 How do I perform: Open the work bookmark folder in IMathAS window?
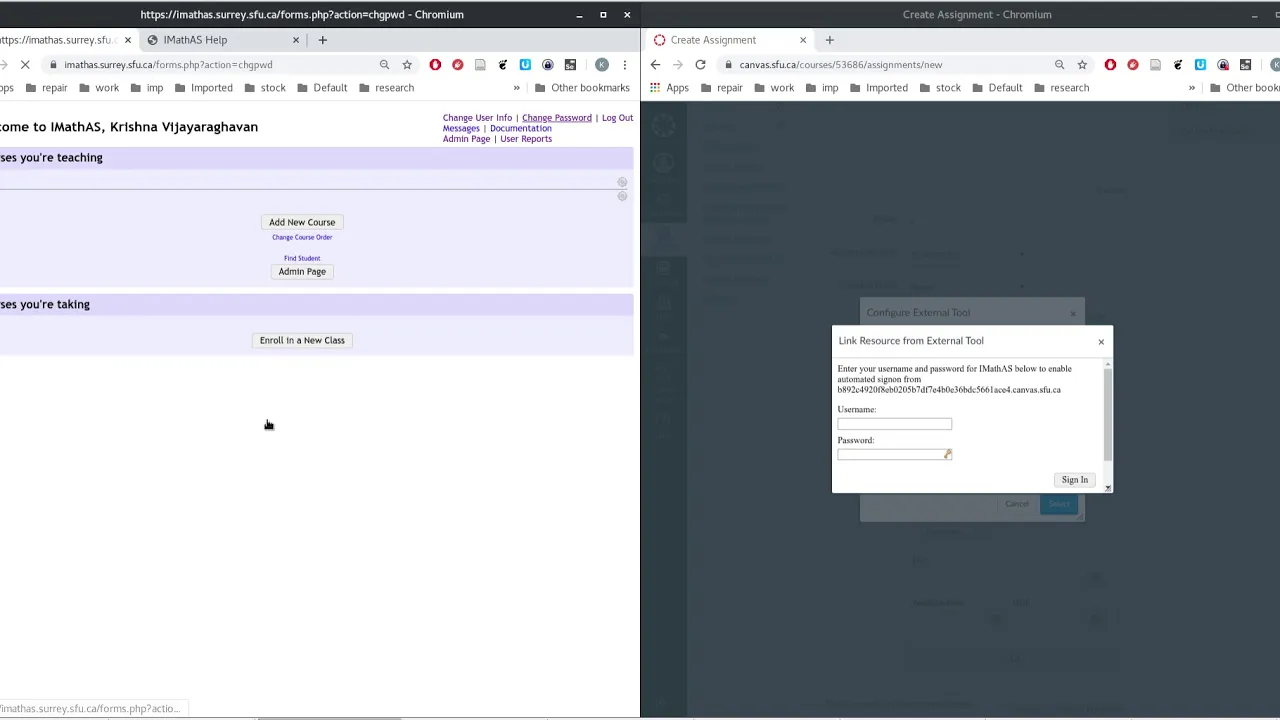[x=98, y=88]
